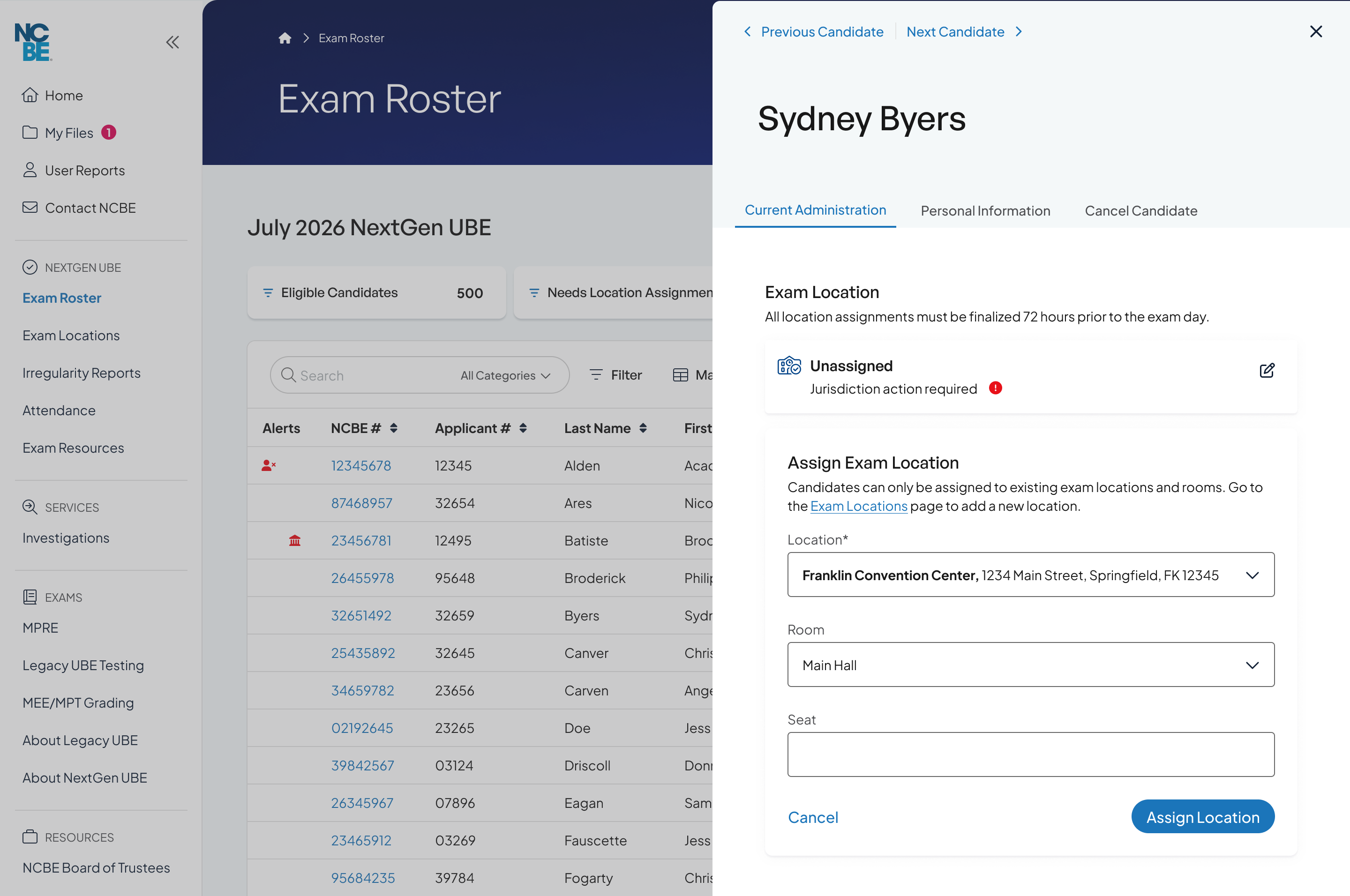Open Investigations in the sidebar
This screenshot has height=896, width=1350.
click(66, 538)
